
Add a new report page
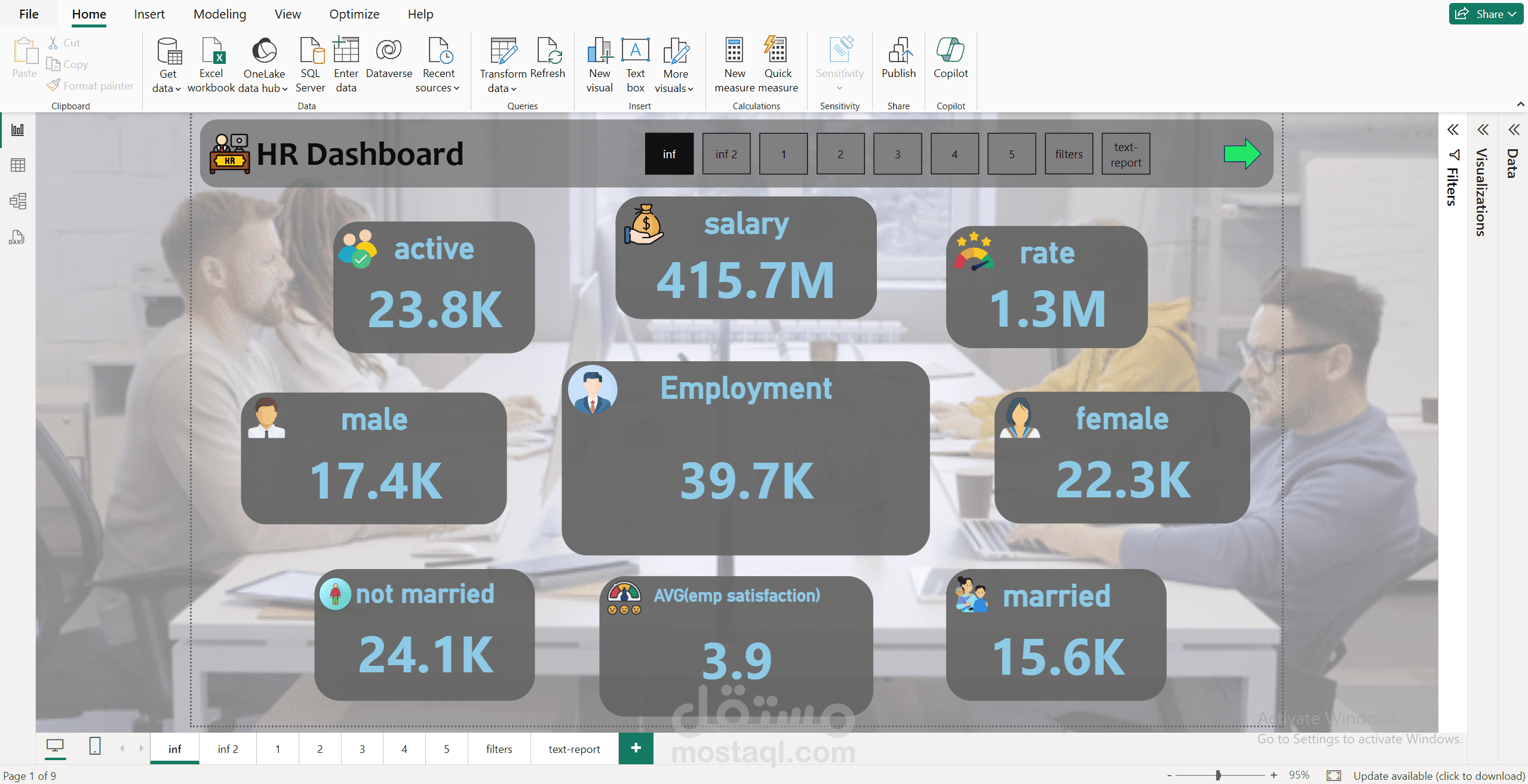(x=636, y=748)
